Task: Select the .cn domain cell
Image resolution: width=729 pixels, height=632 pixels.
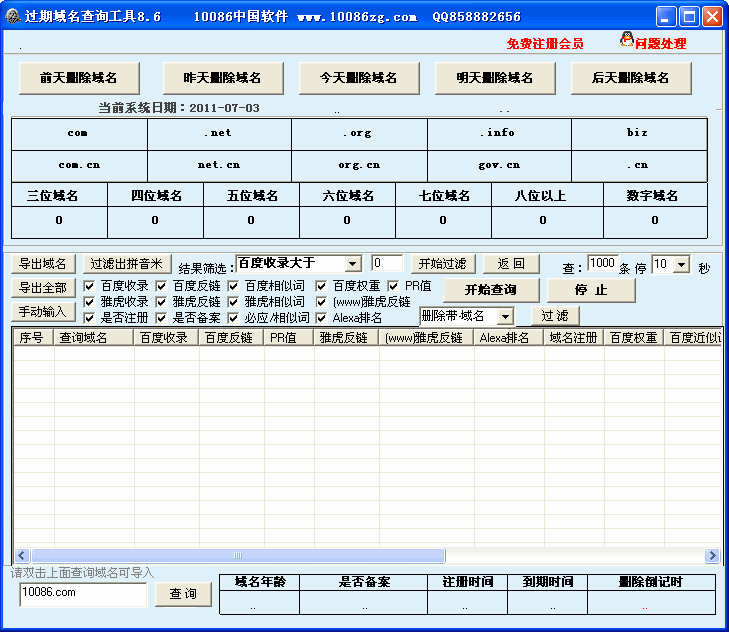Action: point(639,166)
